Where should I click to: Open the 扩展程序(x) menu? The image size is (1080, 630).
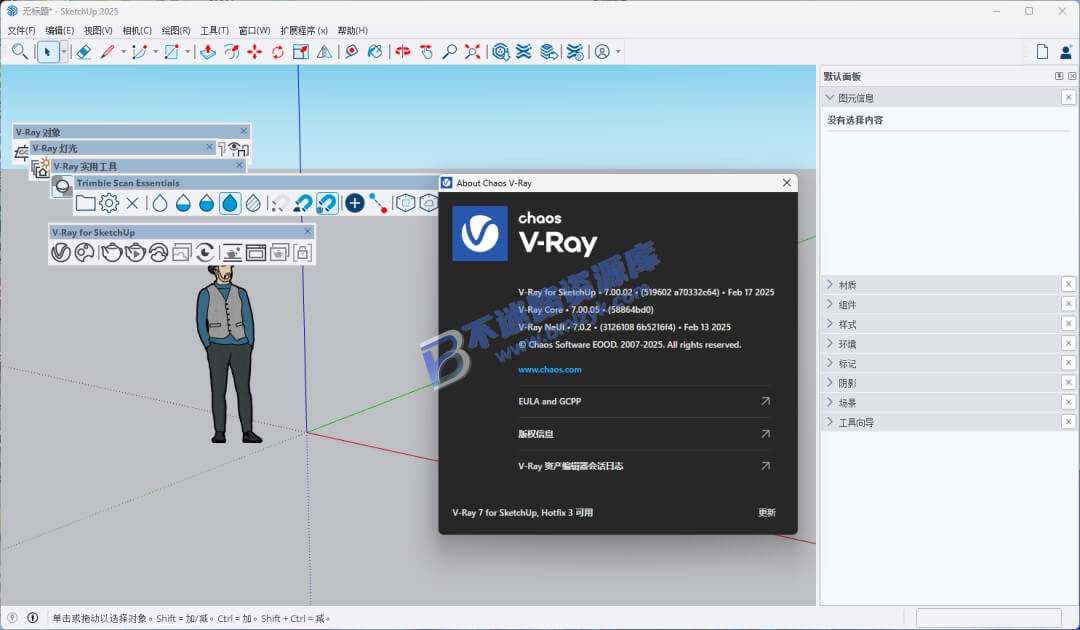[x=304, y=30]
